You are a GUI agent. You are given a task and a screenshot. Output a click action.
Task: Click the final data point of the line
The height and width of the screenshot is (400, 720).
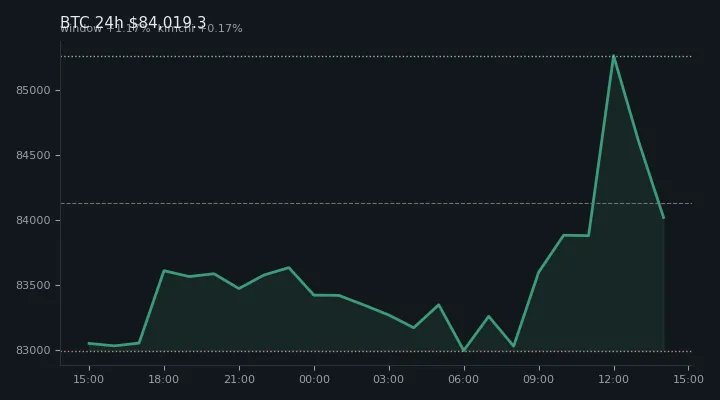click(664, 218)
